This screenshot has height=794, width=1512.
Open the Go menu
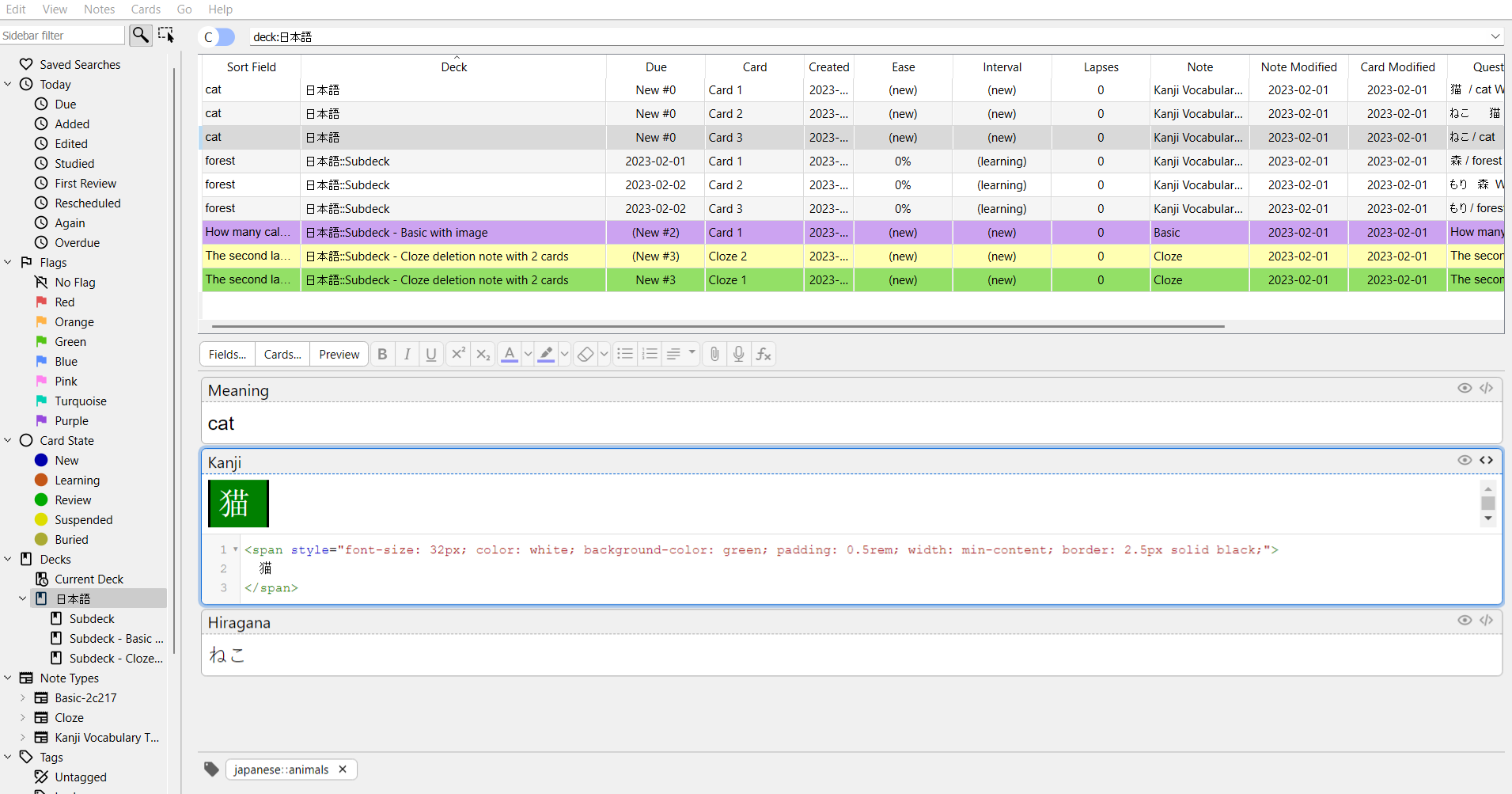[x=184, y=9]
